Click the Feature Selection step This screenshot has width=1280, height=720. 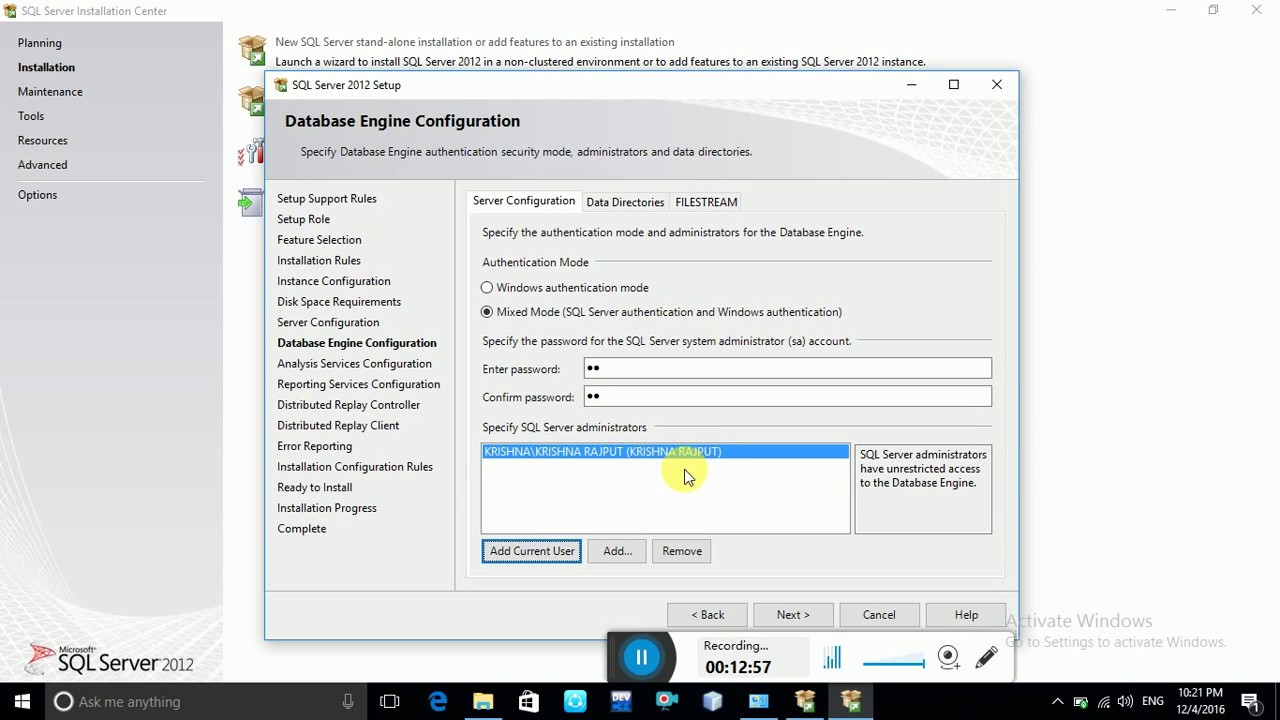[319, 240]
